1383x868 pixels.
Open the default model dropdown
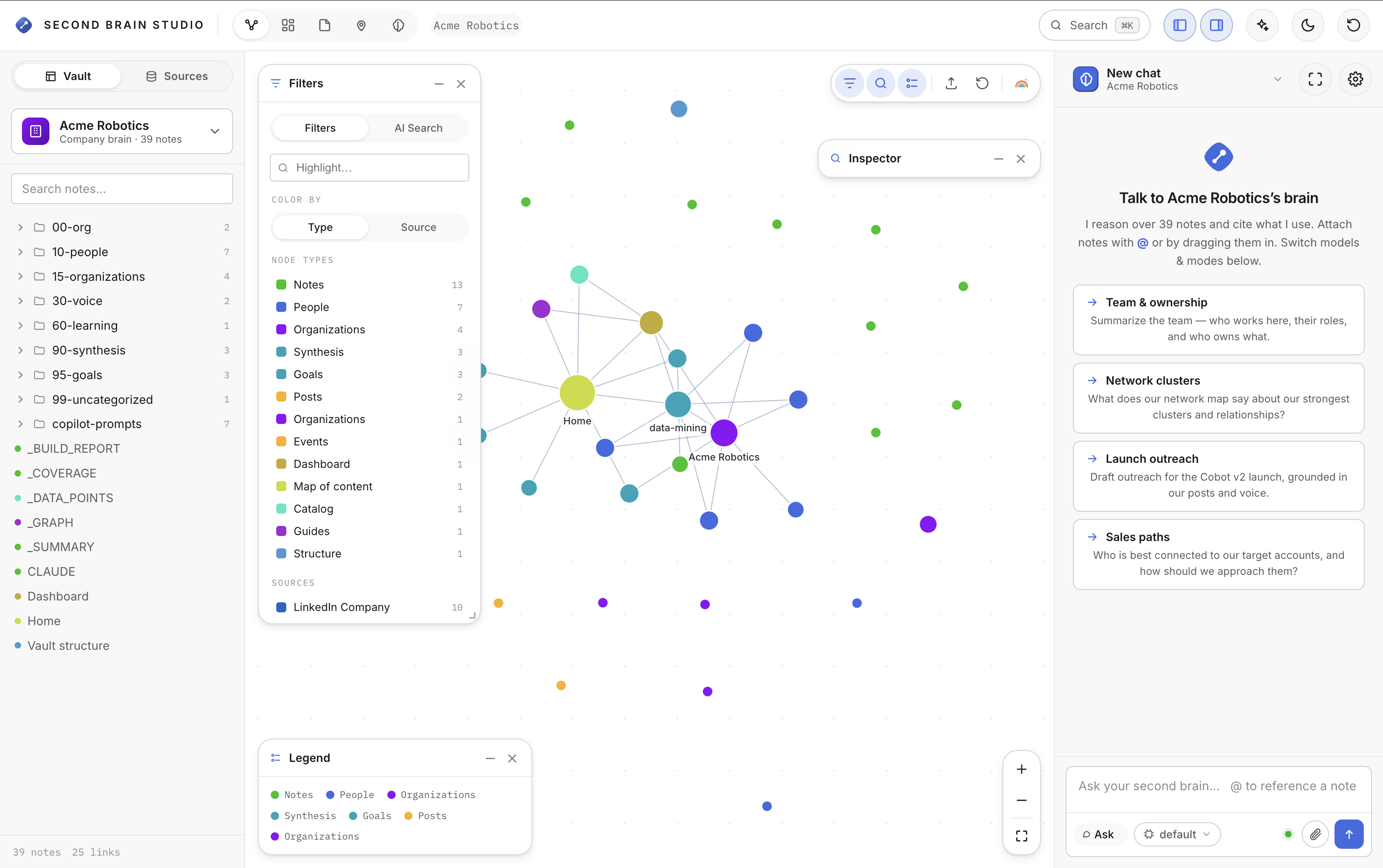1177,834
